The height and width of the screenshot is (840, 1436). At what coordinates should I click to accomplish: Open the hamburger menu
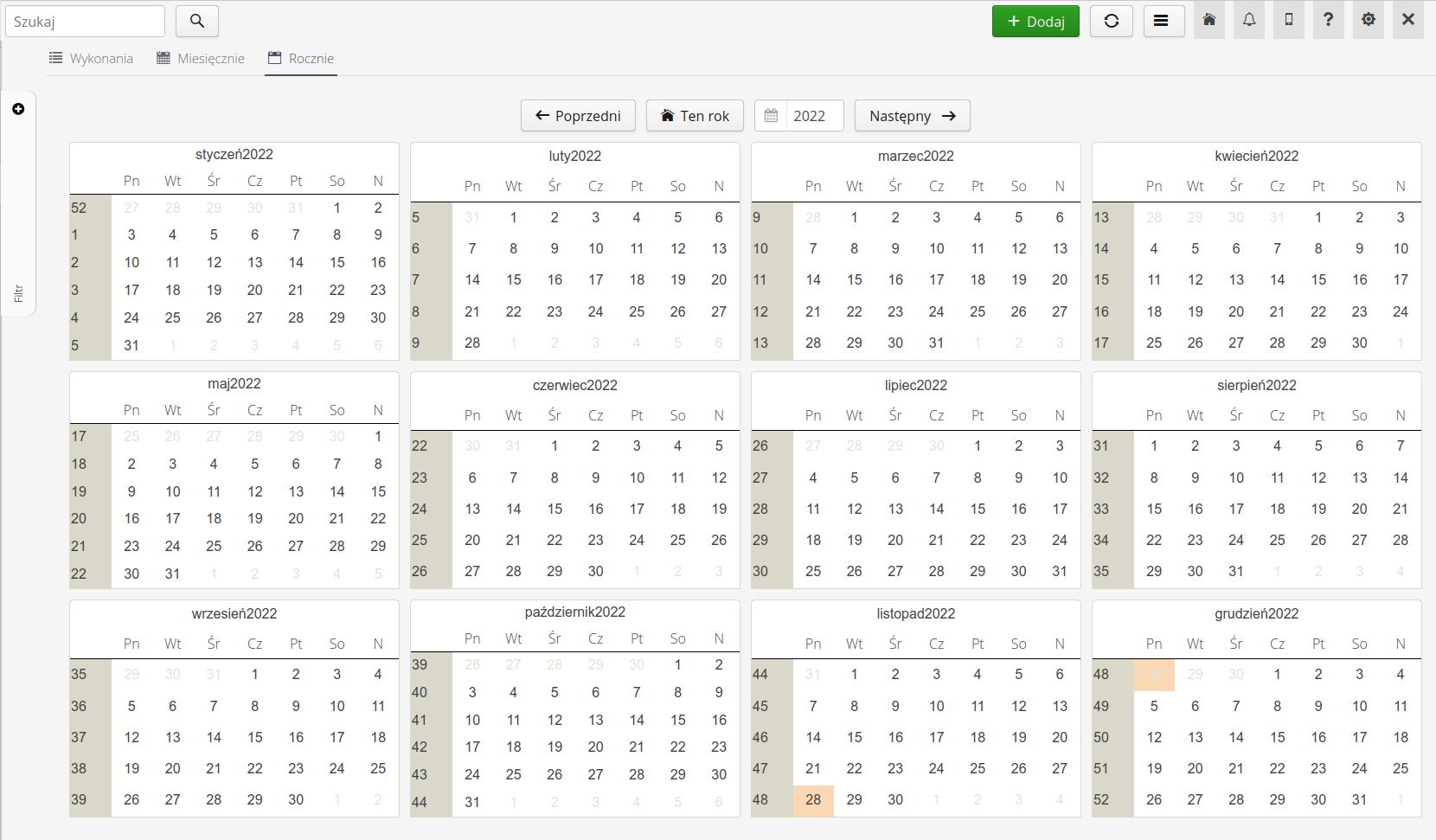(1164, 21)
